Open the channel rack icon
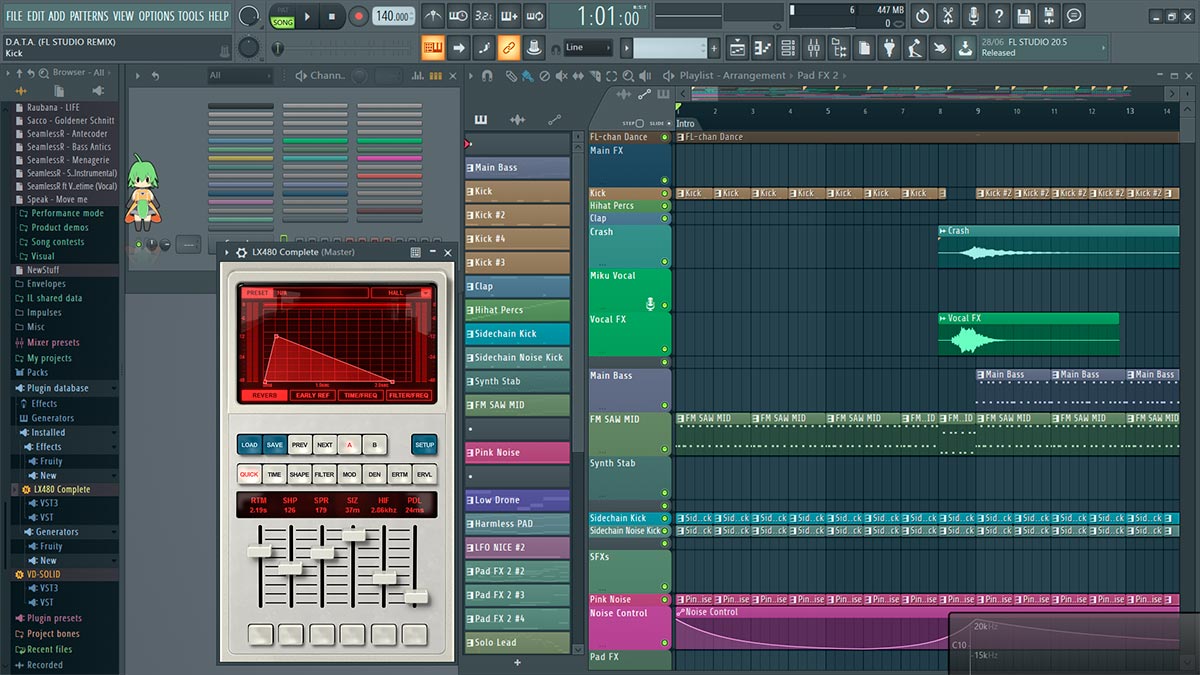 788,47
